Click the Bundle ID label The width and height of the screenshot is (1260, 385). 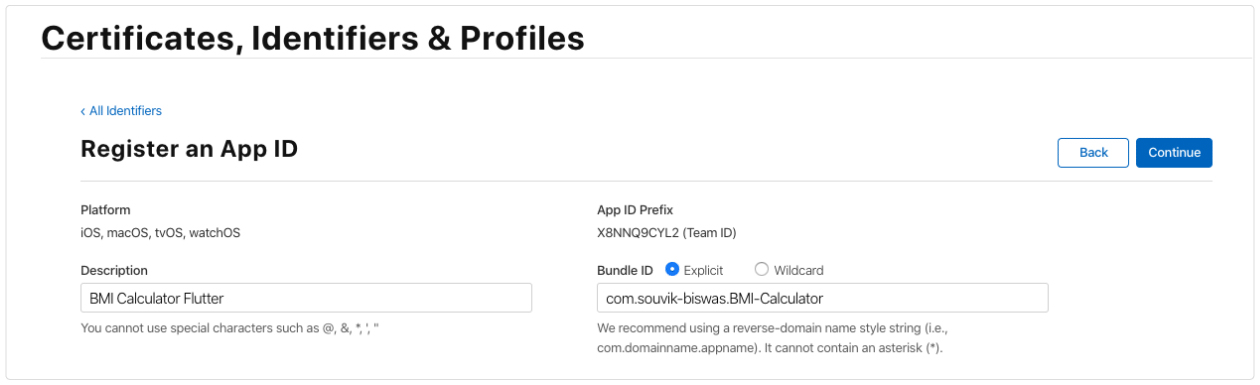[625, 270]
